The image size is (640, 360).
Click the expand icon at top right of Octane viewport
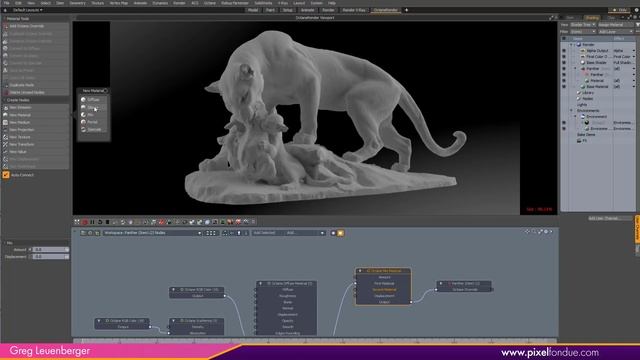point(551,18)
